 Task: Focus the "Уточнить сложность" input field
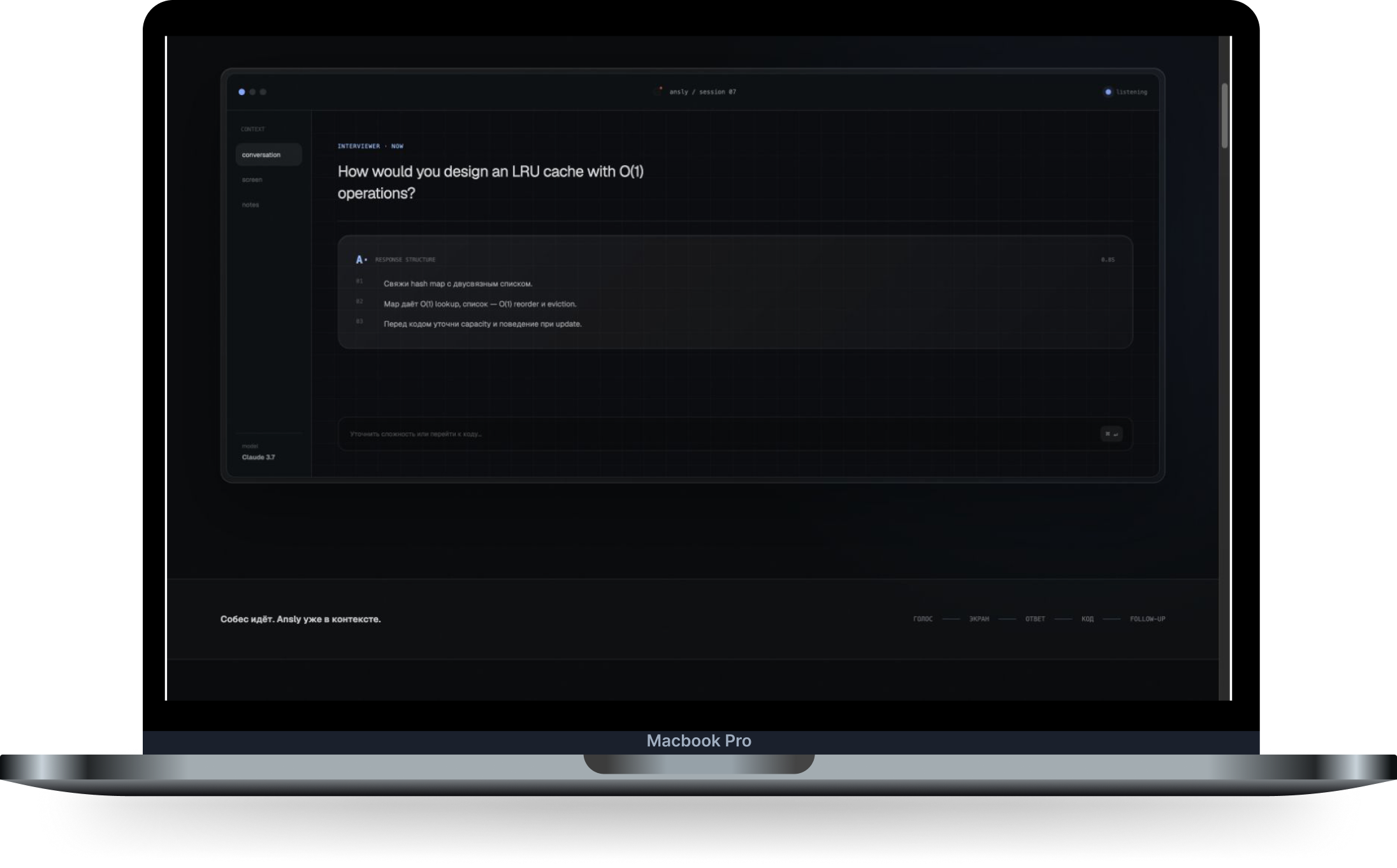click(x=735, y=434)
